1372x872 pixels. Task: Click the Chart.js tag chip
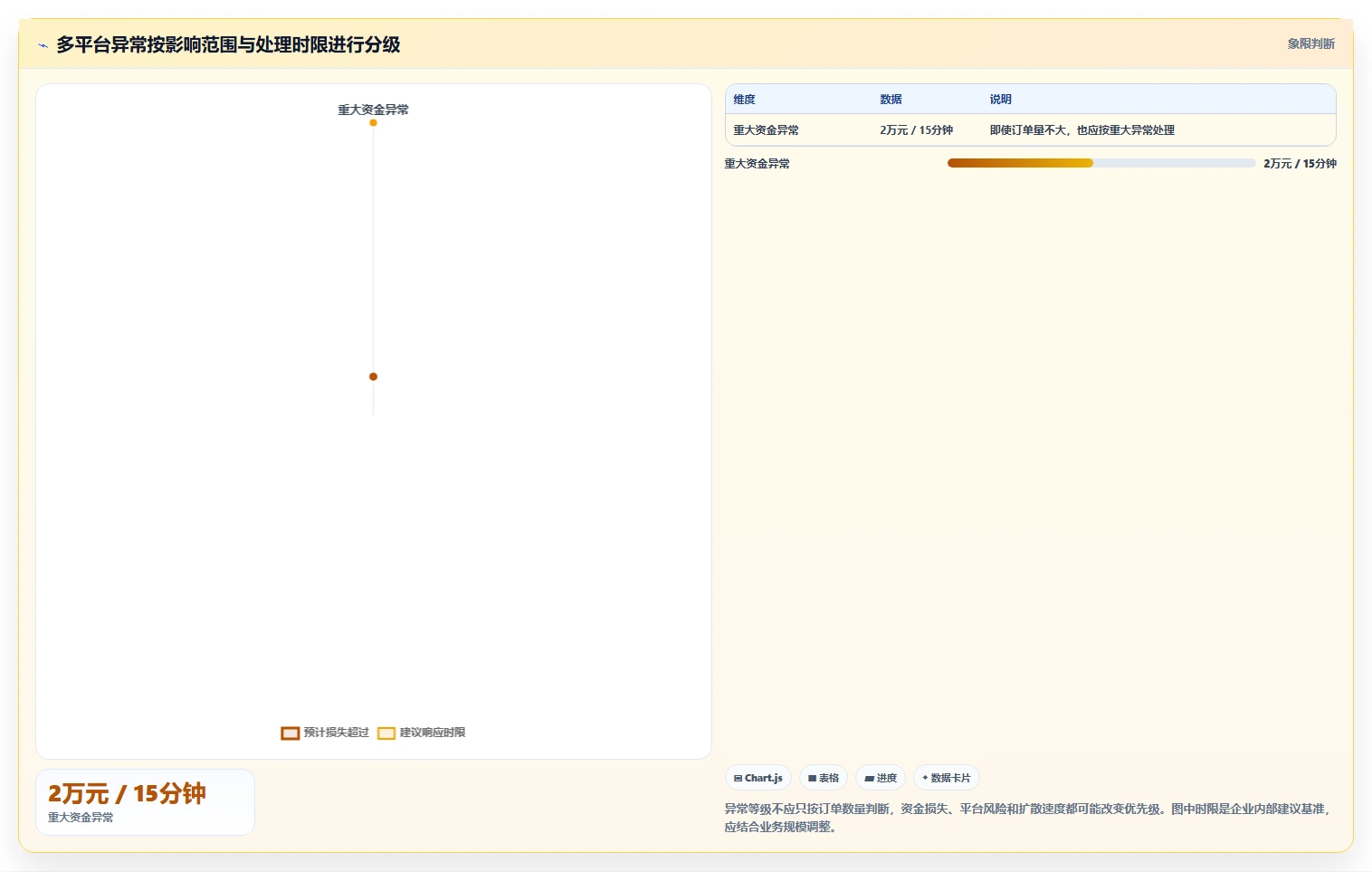pyautogui.click(x=758, y=778)
